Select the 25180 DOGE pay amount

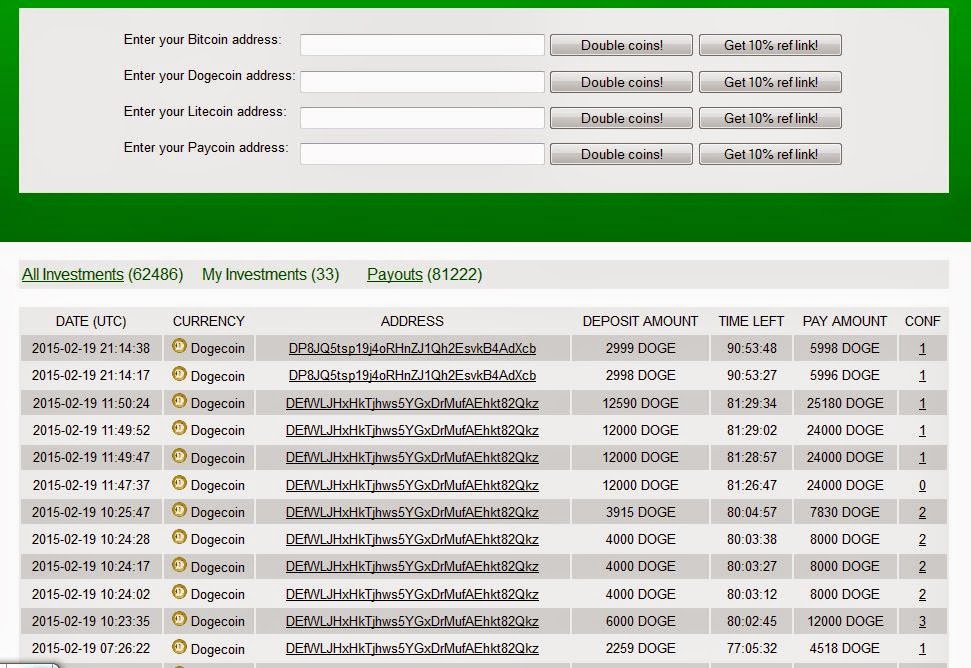point(845,404)
